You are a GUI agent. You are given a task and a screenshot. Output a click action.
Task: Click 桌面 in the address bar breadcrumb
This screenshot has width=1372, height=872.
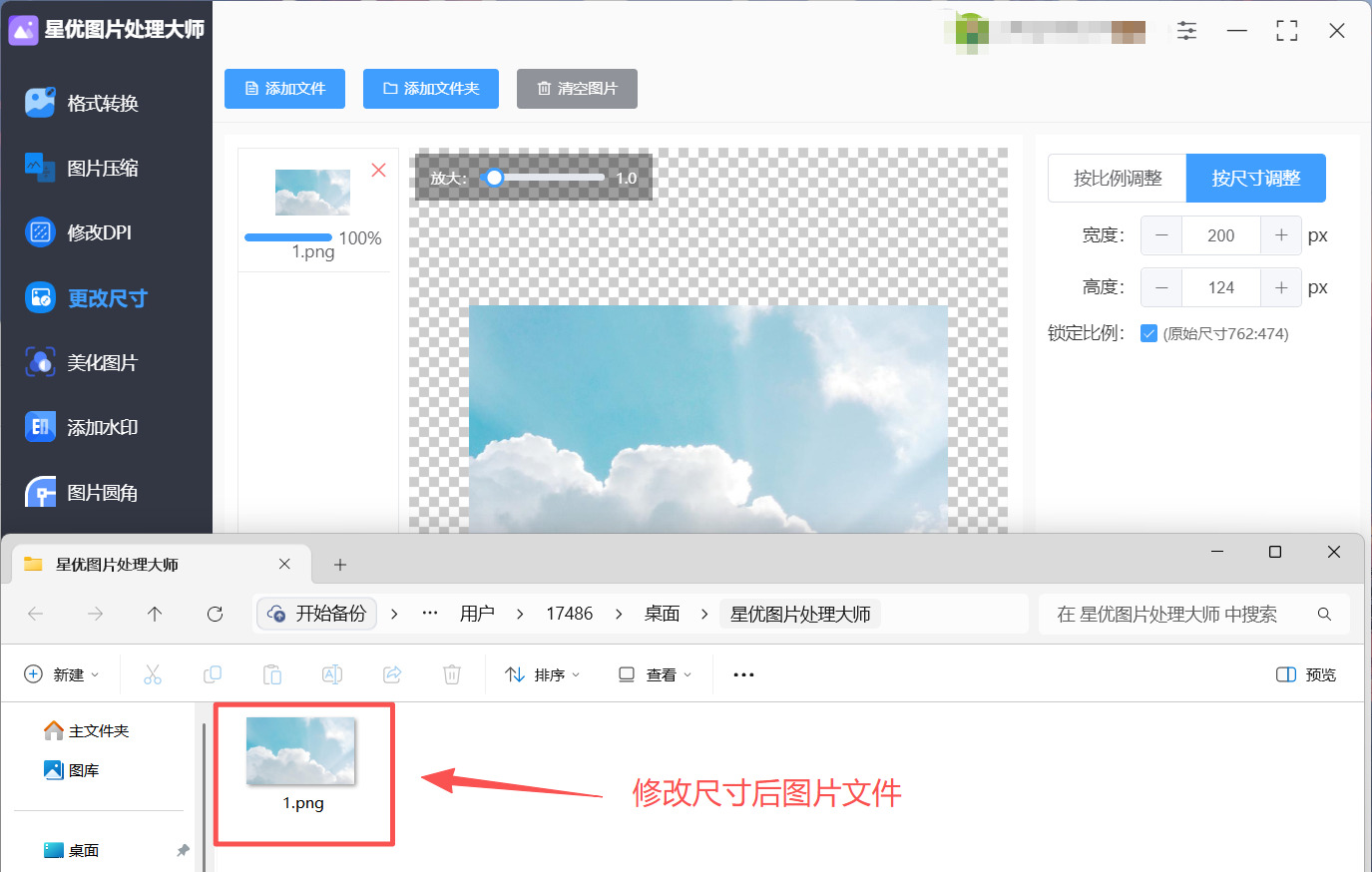[662, 614]
